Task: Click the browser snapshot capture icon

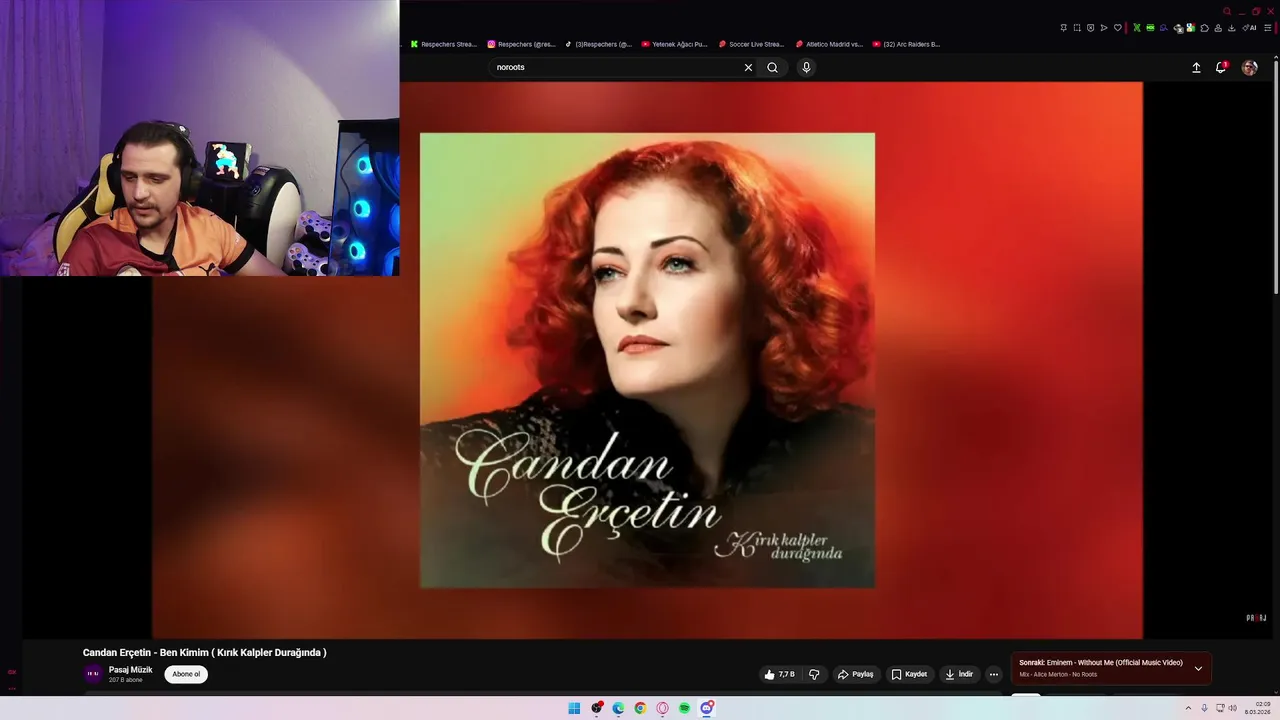Action: pos(1077,28)
